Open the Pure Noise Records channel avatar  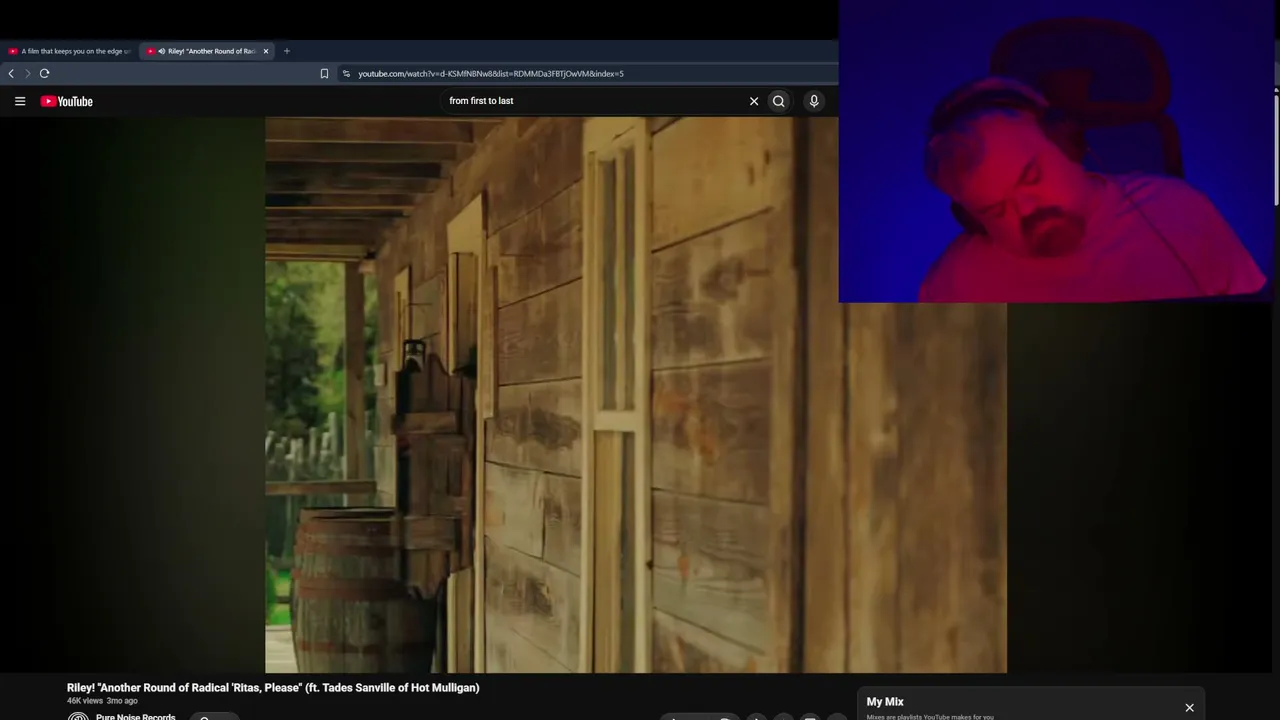pyautogui.click(x=78, y=716)
